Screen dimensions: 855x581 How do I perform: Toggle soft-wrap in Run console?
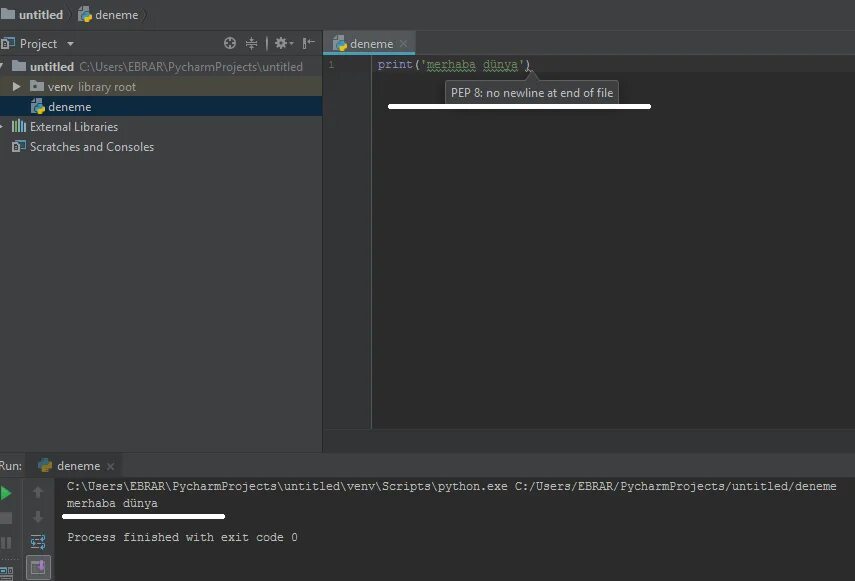click(x=38, y=542)
